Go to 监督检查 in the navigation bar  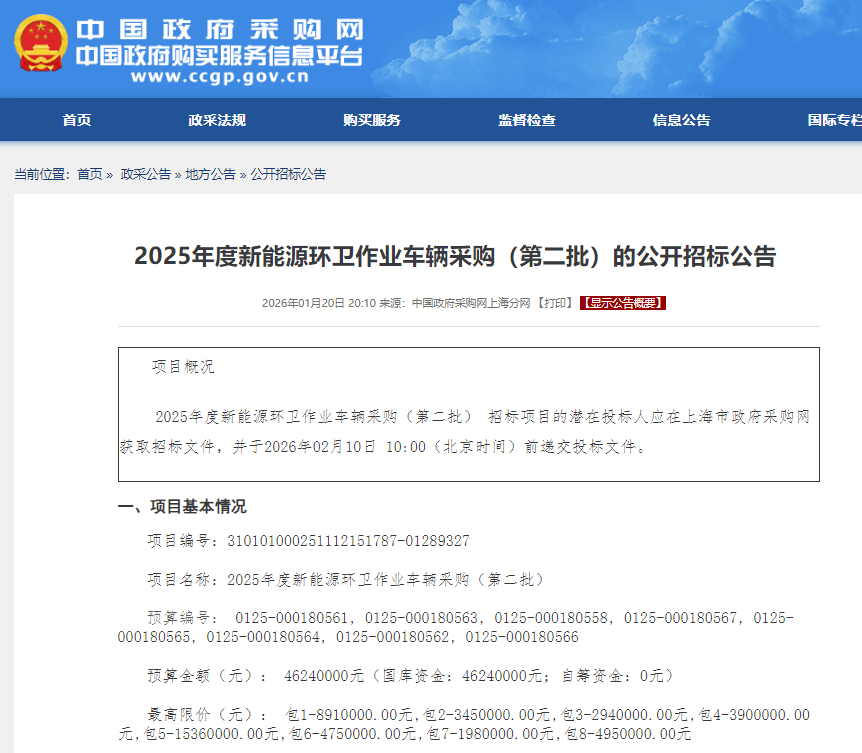tap(527, 120)
